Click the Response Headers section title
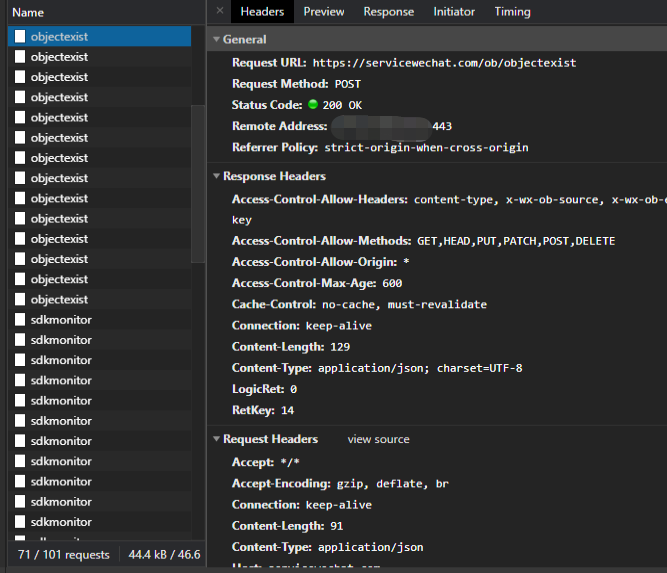Viewport: 667px width, 573px height. pyautogui.click(x=274, y=176)
